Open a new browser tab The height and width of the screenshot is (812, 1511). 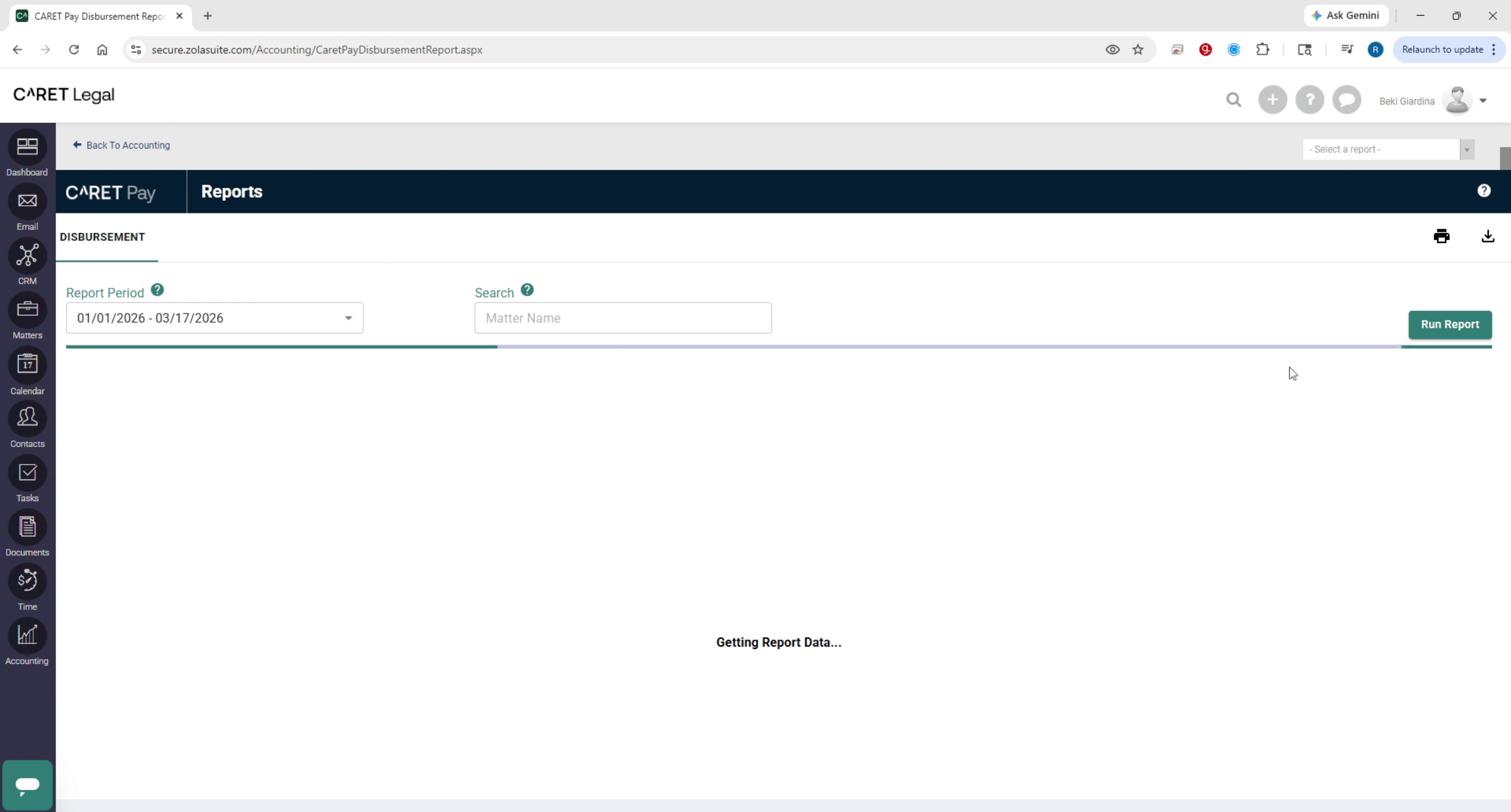(x=208, y=16)
